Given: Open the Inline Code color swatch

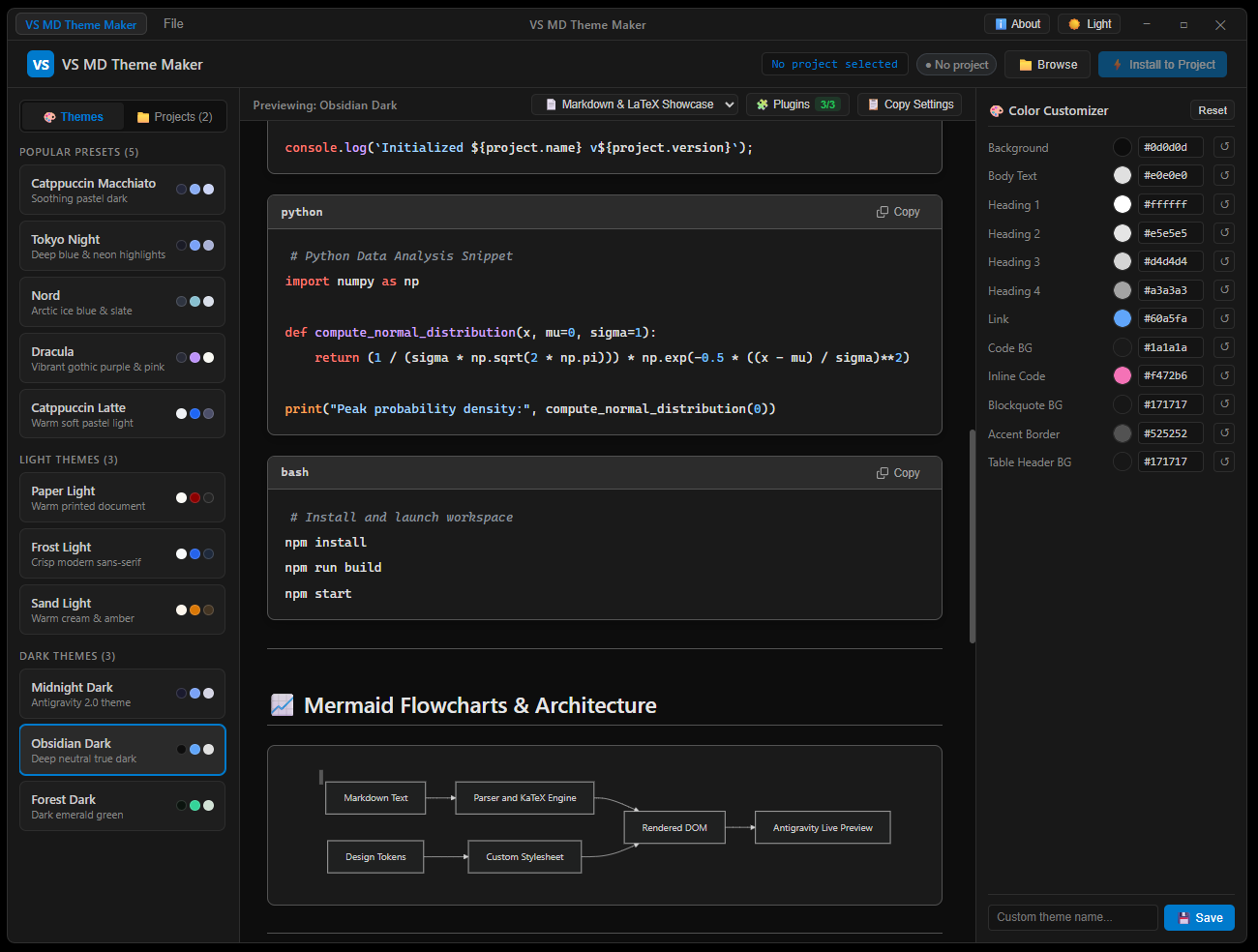Looking at the screenshot, I should 1123,375.
